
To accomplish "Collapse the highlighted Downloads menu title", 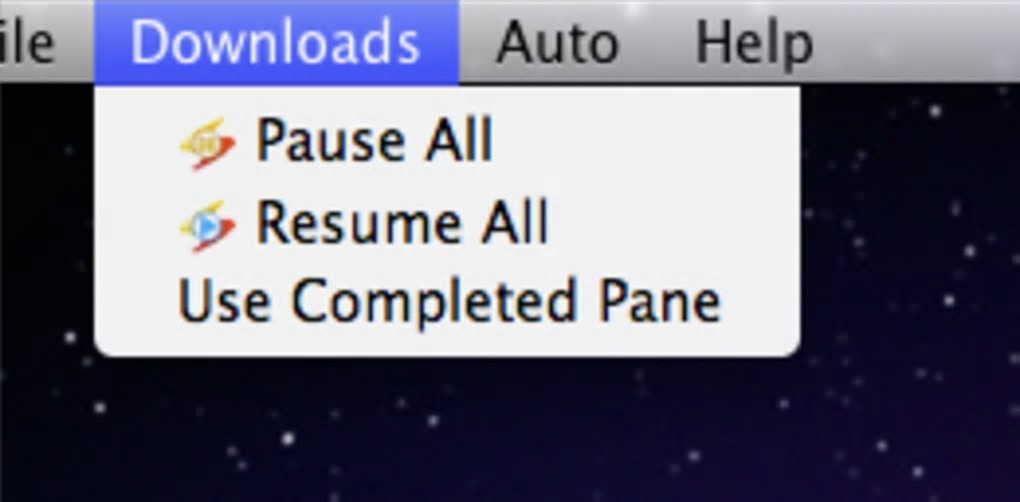I will (x=276, y=43).
